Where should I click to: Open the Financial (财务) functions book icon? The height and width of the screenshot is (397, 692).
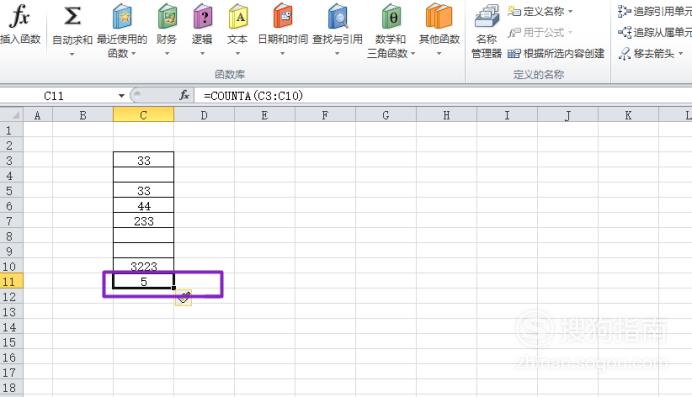pos(167,17)
